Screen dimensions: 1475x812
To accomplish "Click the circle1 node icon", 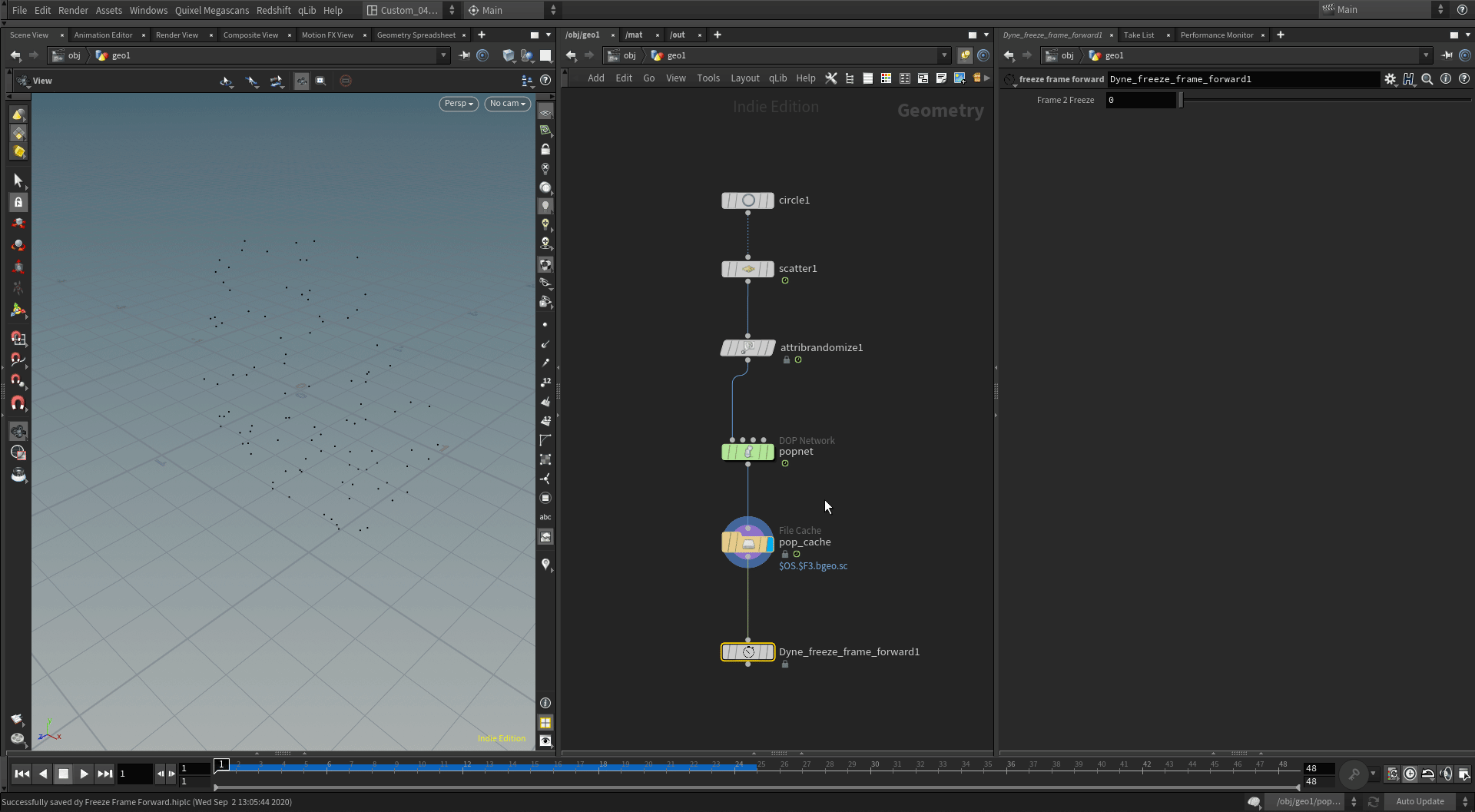I will 748,201.
